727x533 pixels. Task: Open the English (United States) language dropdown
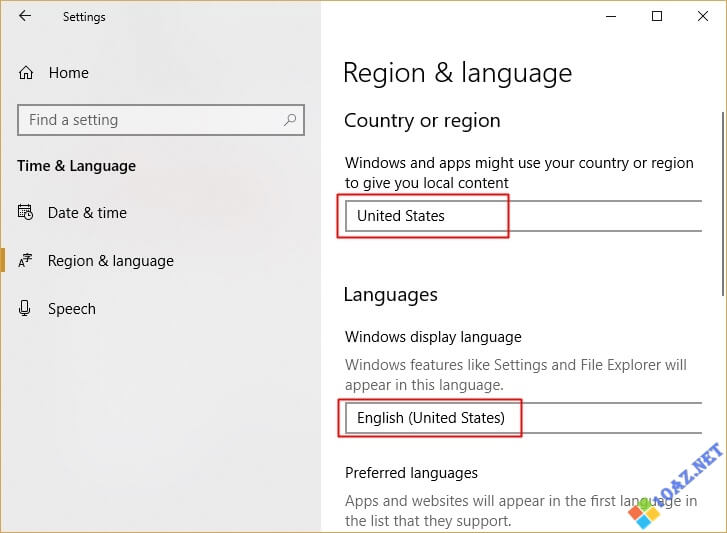click(523, 418)
